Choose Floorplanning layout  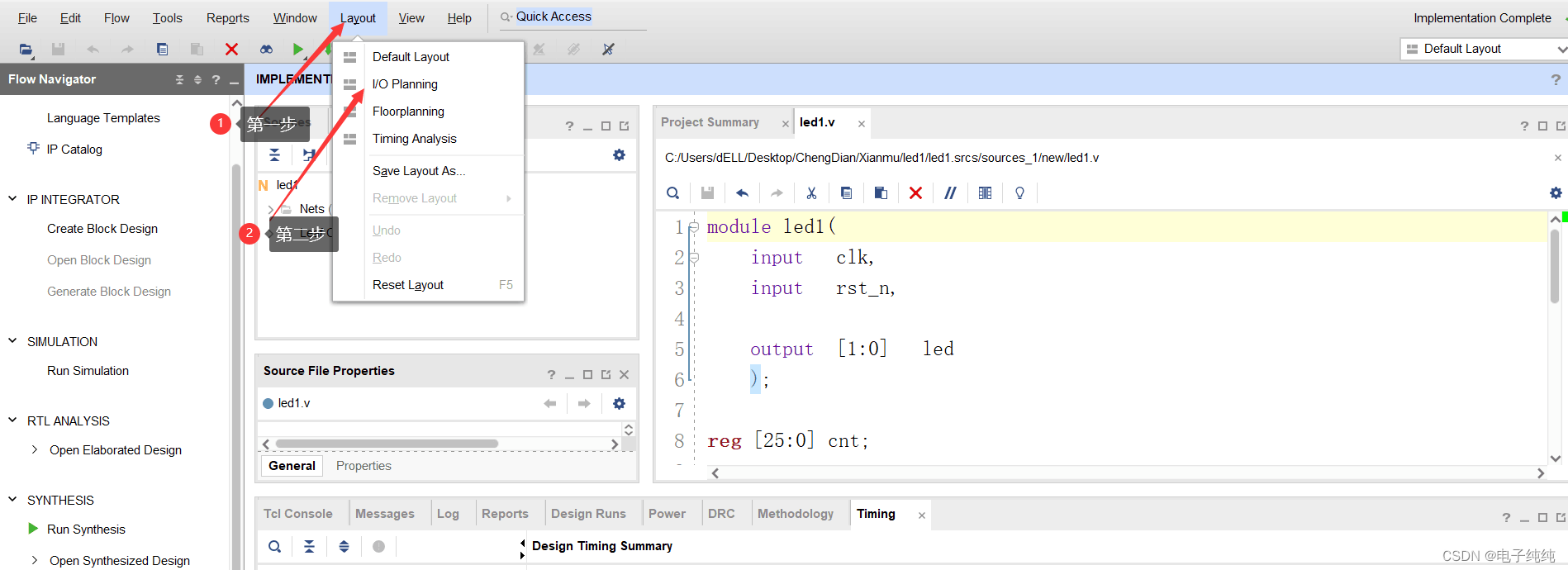(x=428, y=112)
